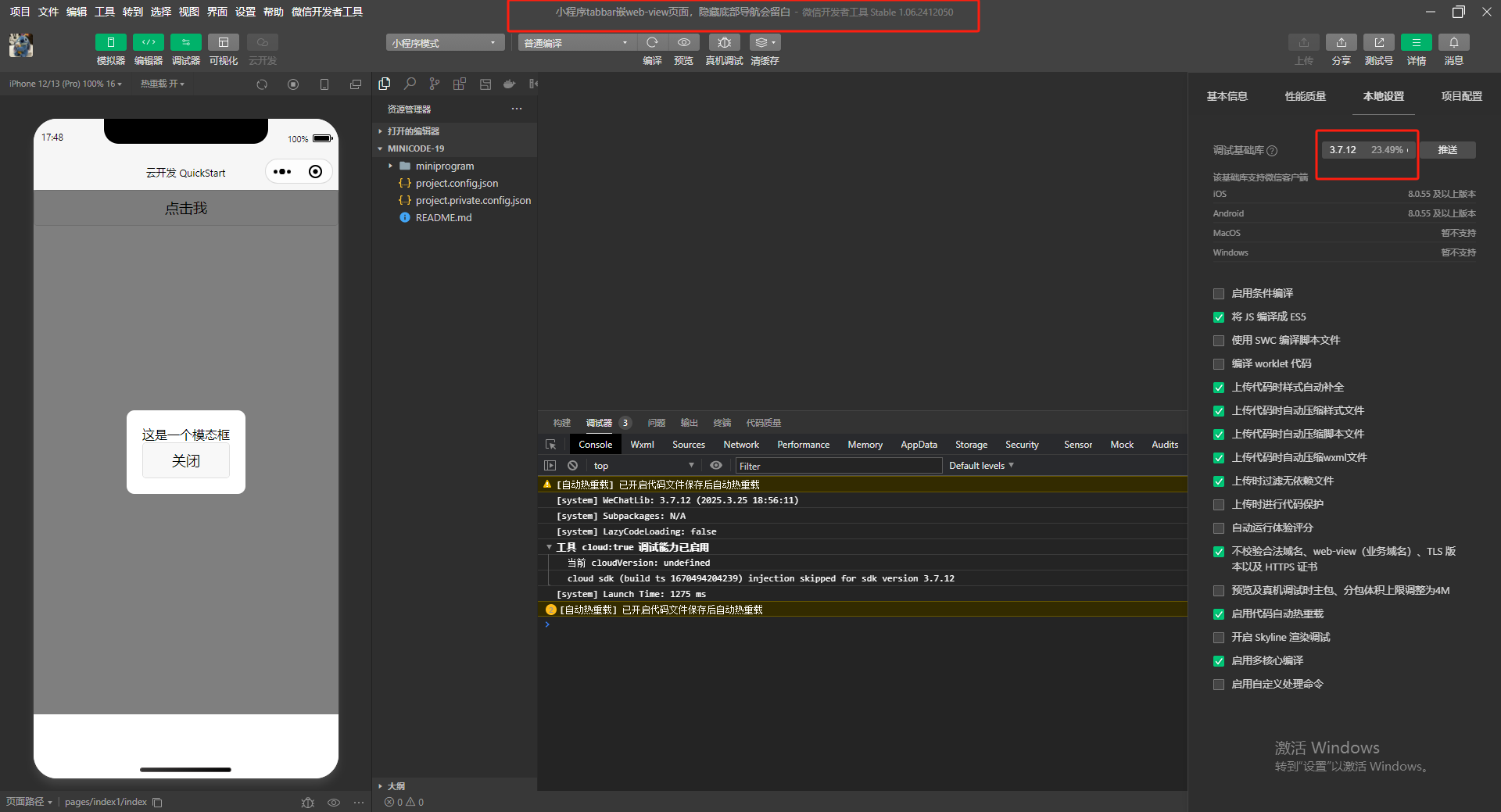
Task: Uncheck compile JS to ES5
Action: tap(1218, 317)
